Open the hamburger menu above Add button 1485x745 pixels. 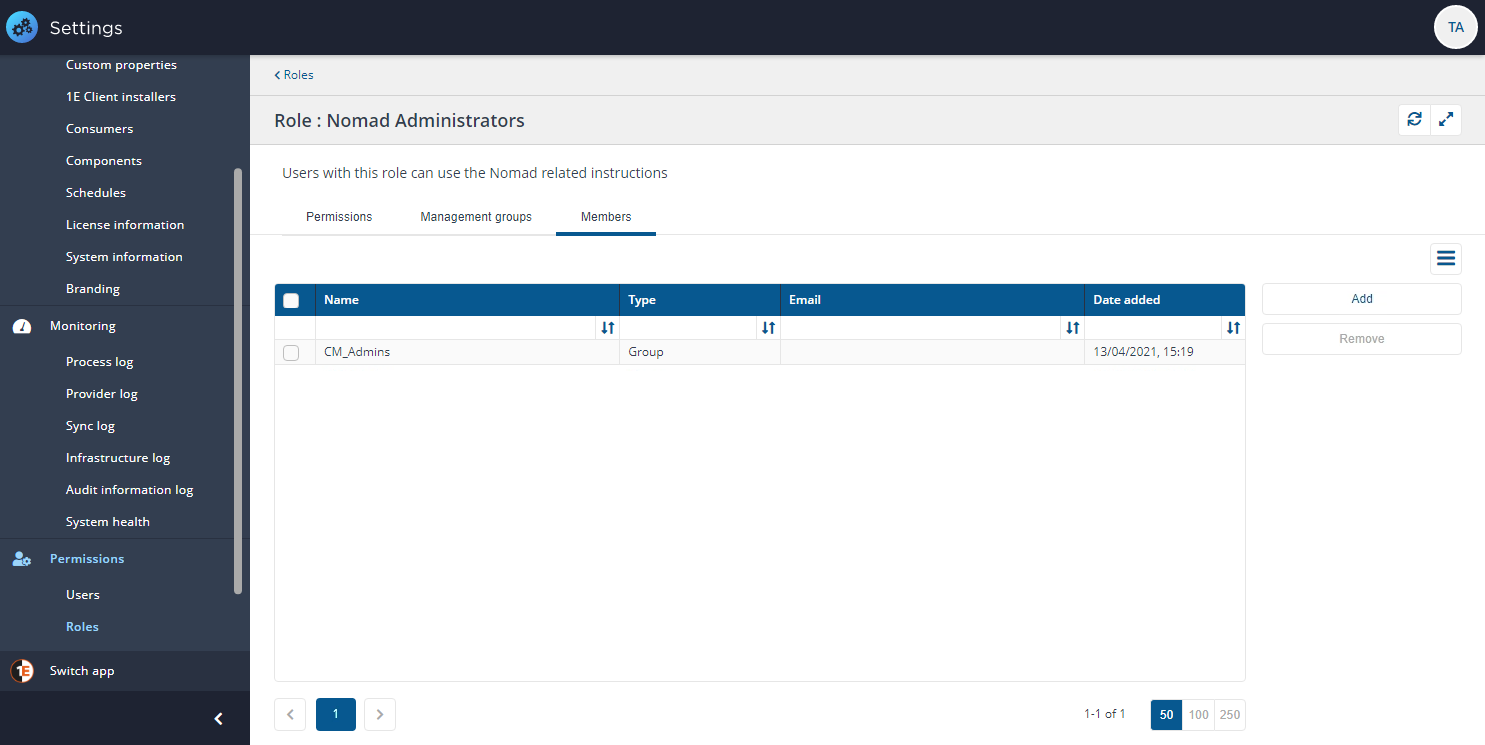point(1446,259)
